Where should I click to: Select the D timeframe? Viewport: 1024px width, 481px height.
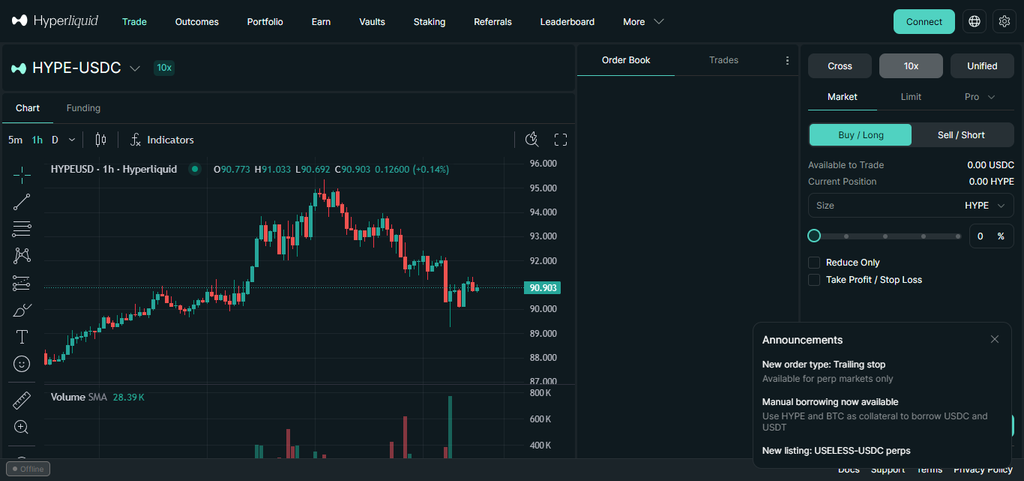pos(55,140)
